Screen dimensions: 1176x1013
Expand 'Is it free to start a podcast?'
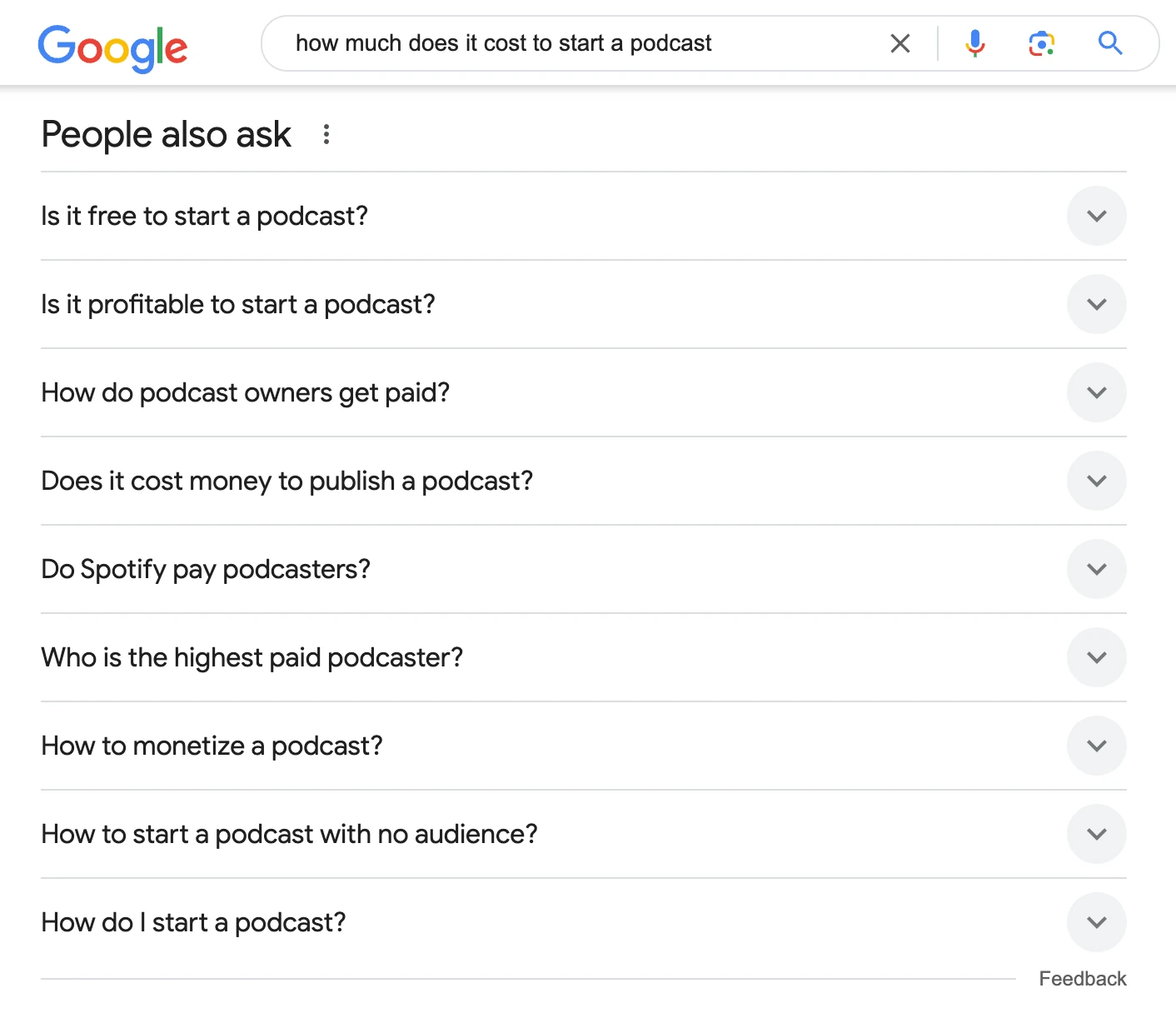pyautogui.click(x=1096, y=216)
